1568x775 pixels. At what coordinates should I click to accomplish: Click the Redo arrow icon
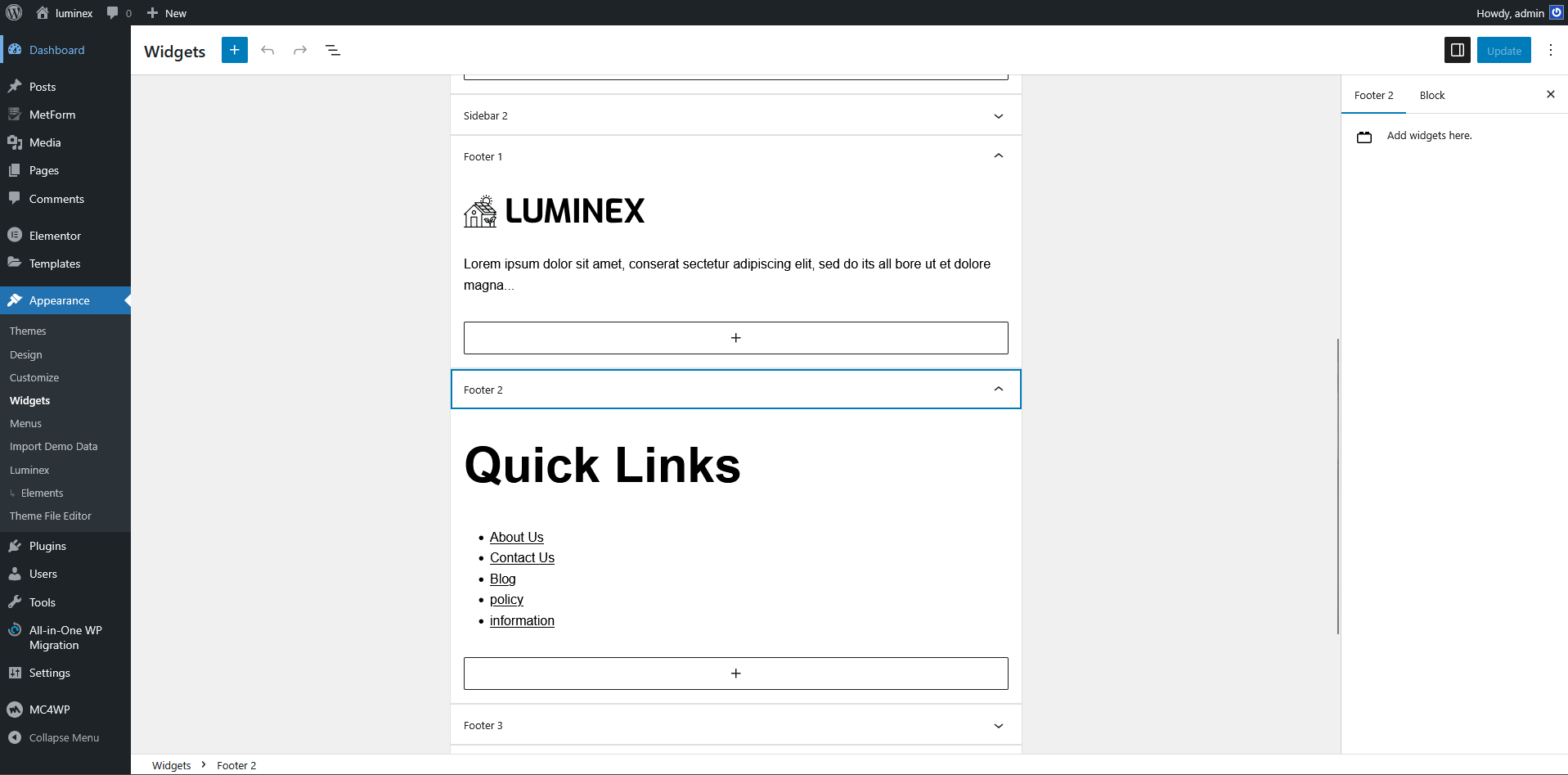300,50
